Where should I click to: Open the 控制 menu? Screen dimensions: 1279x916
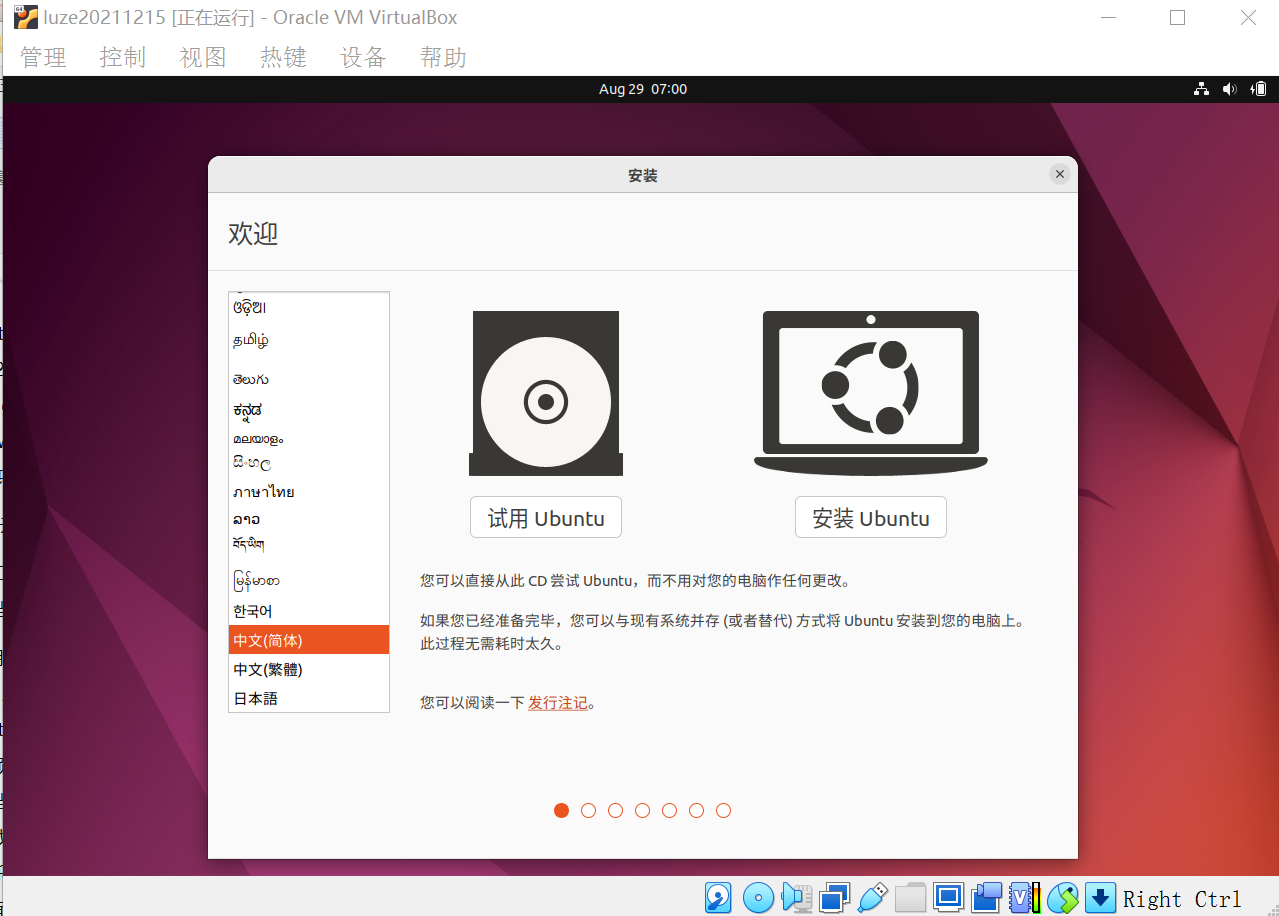point(123,57)
